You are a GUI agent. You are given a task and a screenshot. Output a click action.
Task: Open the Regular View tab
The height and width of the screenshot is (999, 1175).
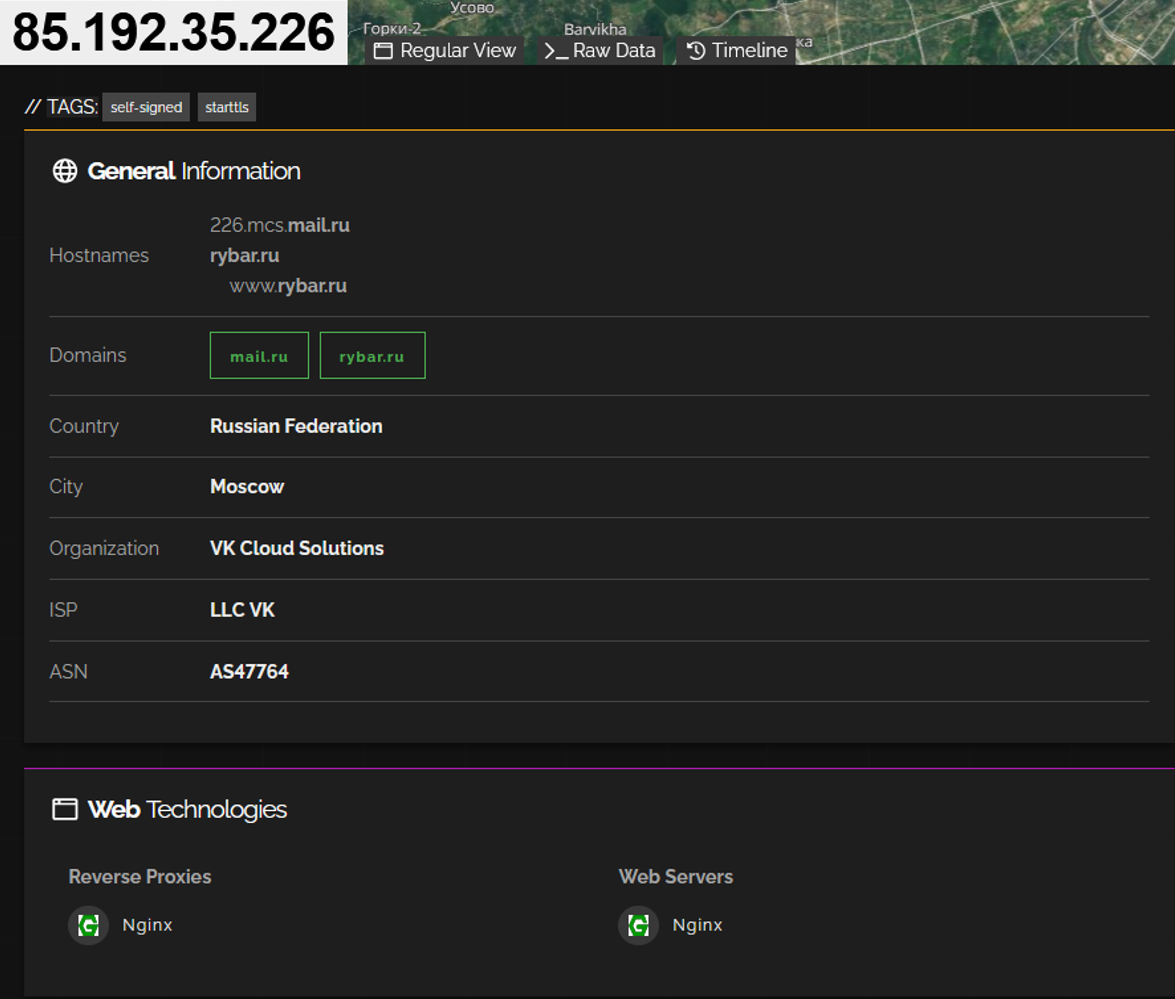[445, 50]
